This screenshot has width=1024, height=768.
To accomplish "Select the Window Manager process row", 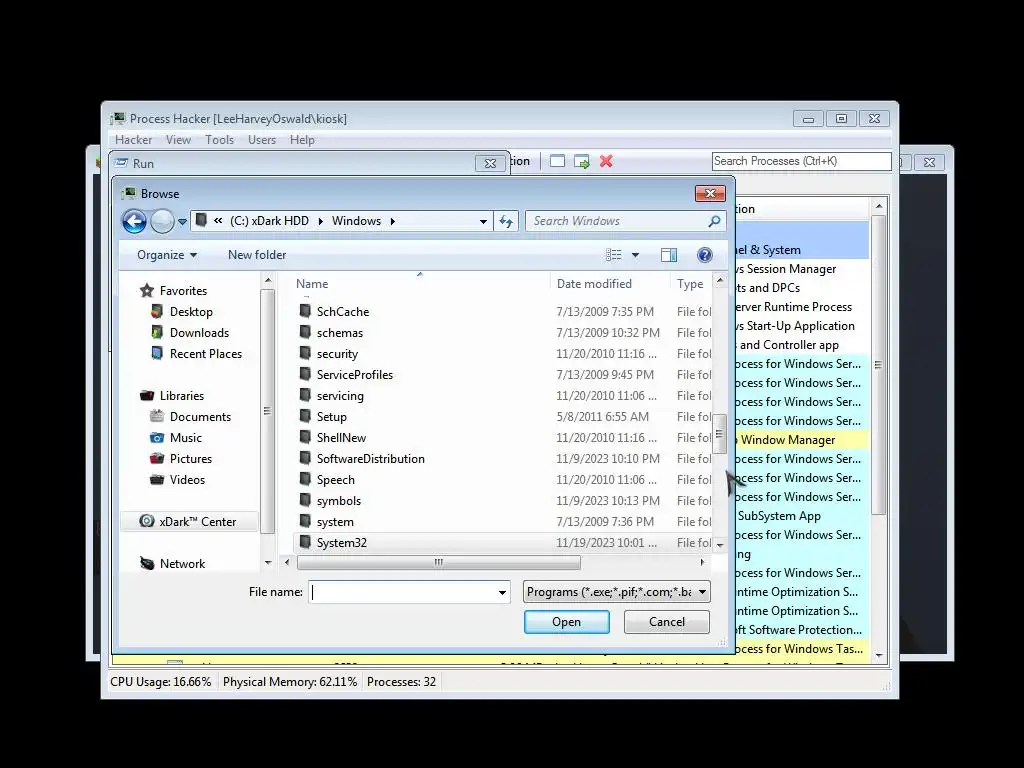I will 802,440.
